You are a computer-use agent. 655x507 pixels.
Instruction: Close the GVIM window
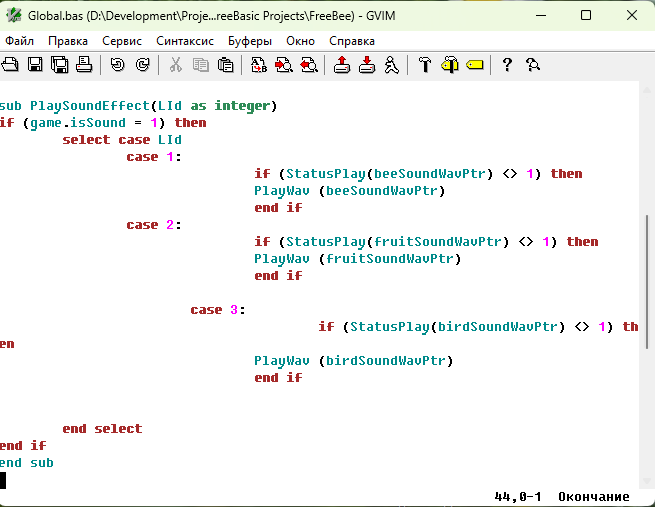632,15
